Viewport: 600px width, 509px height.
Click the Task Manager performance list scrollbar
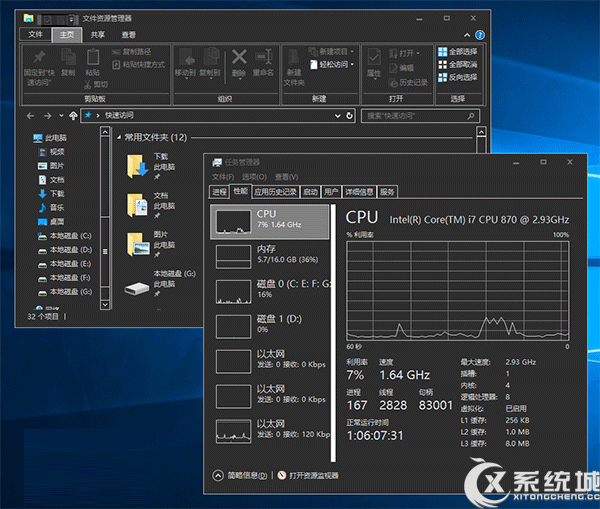pos(333,333)
